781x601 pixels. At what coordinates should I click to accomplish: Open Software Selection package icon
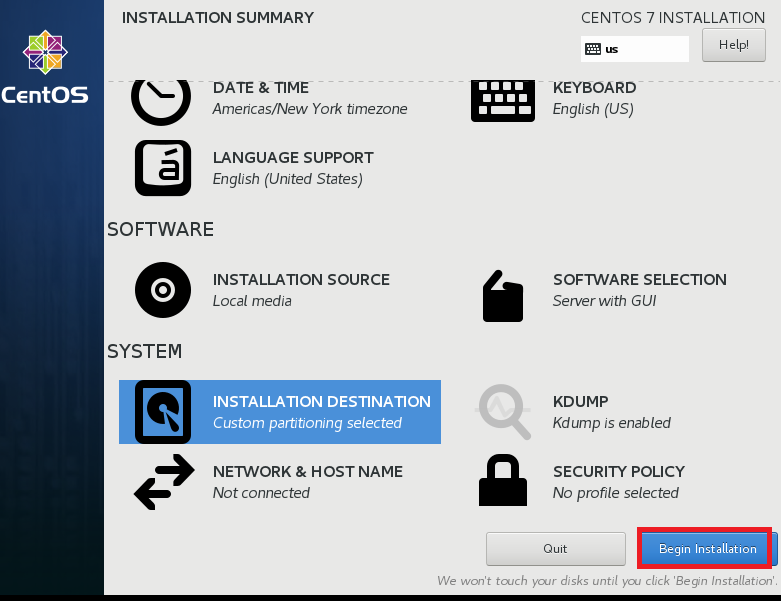tap(503, 296)
